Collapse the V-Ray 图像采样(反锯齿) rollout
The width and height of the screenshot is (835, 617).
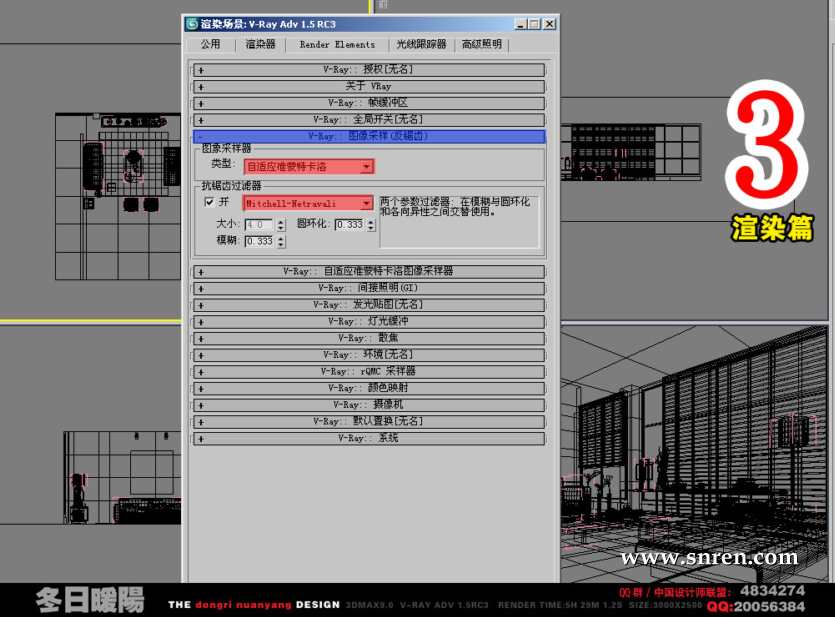click(369, 136)
